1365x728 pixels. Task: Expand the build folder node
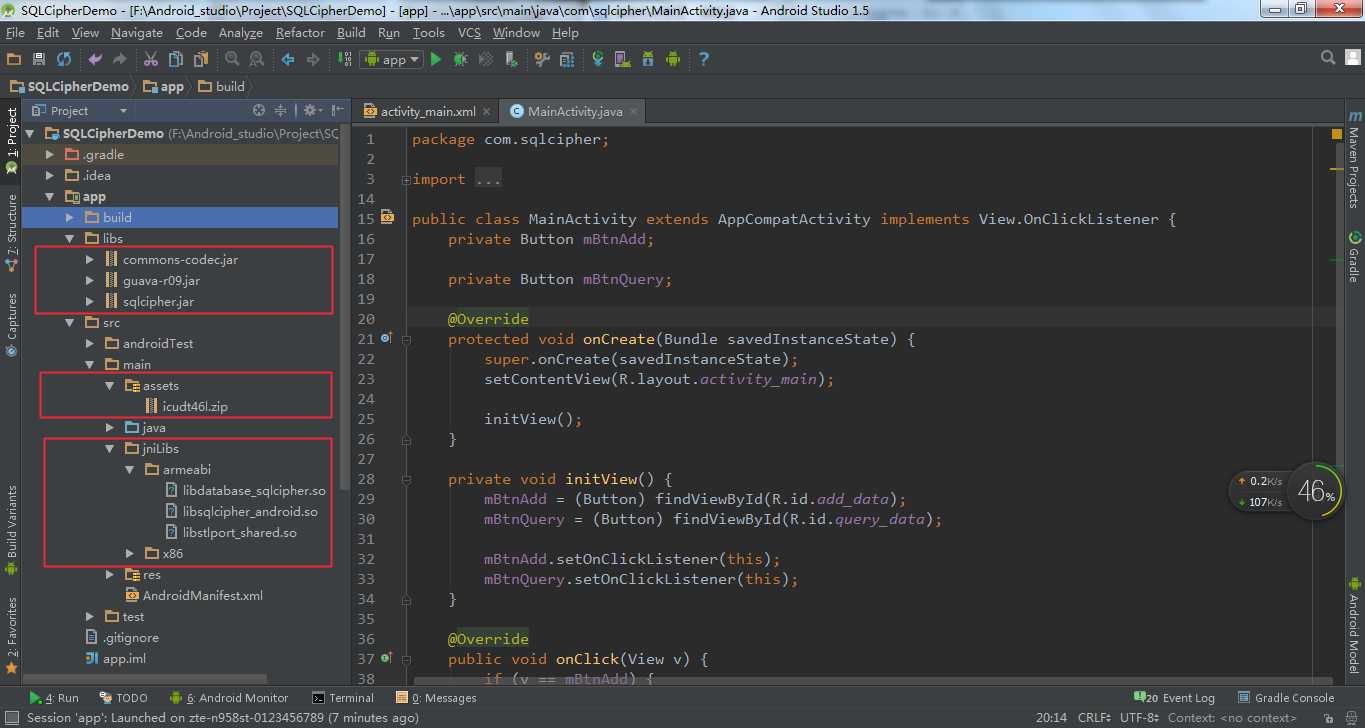click(69, 217)
